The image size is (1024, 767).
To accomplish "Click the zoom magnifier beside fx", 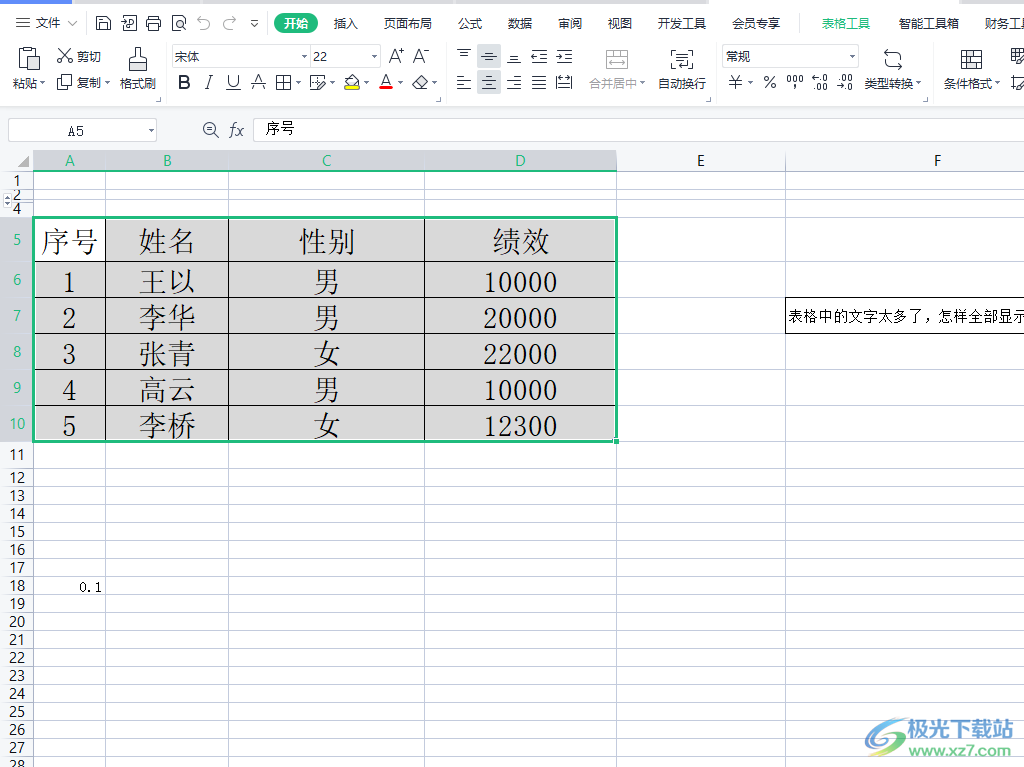I will (210, 130).
